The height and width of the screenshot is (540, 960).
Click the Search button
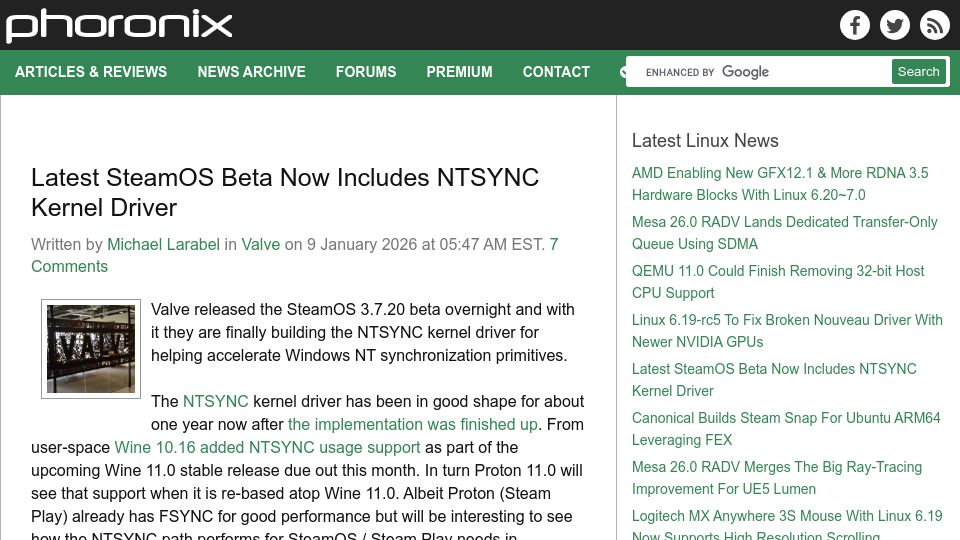(918, 72)
